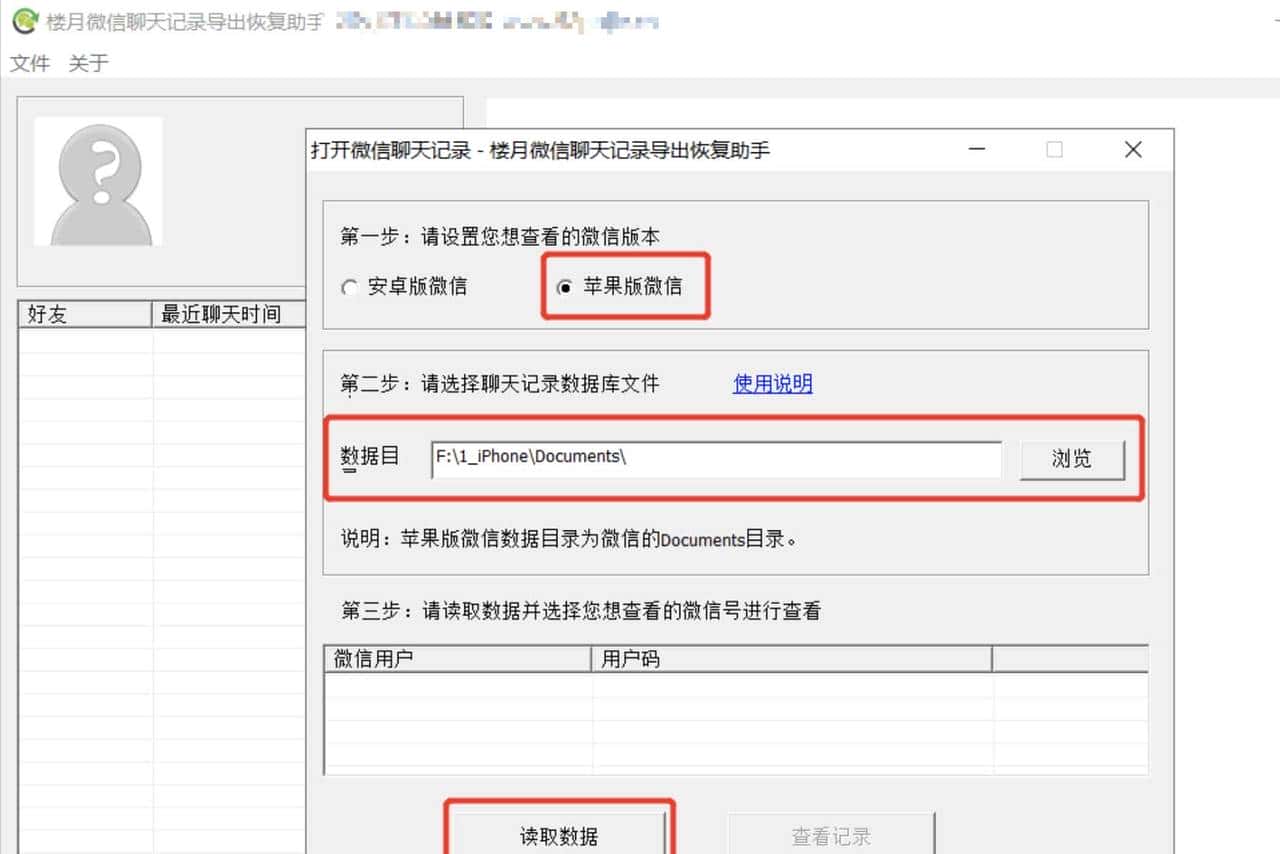The height and width of the screenshot is (854, 1280).
Task: Click inside the data directory path field
Action: (x=715, y=456)
